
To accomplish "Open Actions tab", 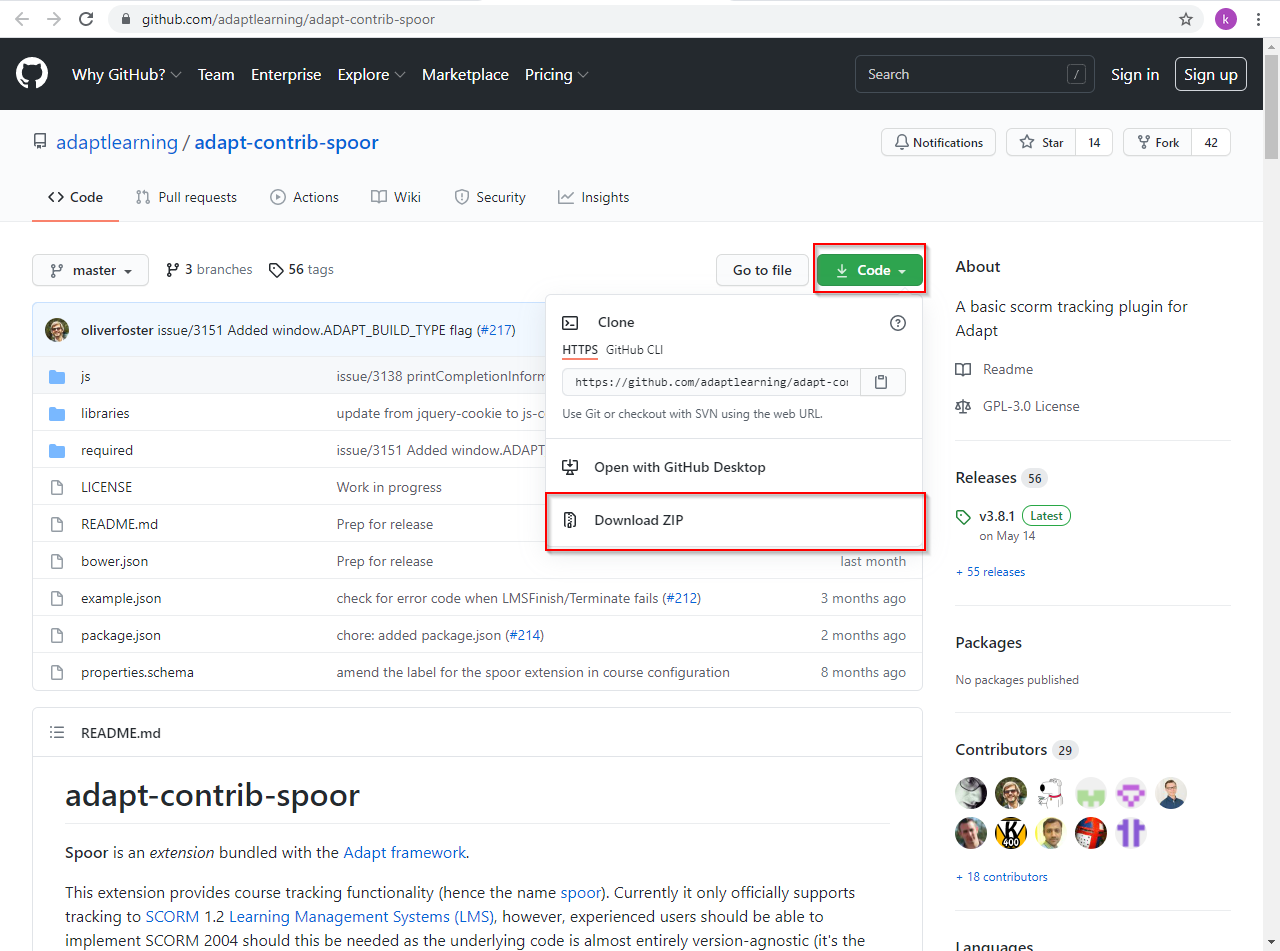I will tap(305, 197).
